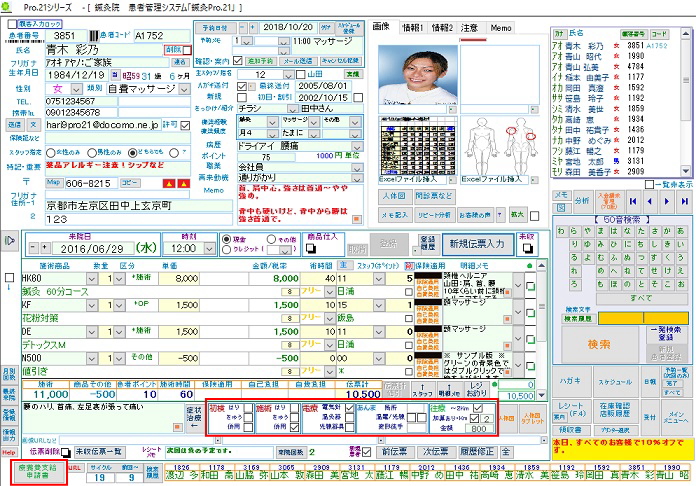
Task: Select the クレジット payment radio button
Action: click(x=226, y=250)
